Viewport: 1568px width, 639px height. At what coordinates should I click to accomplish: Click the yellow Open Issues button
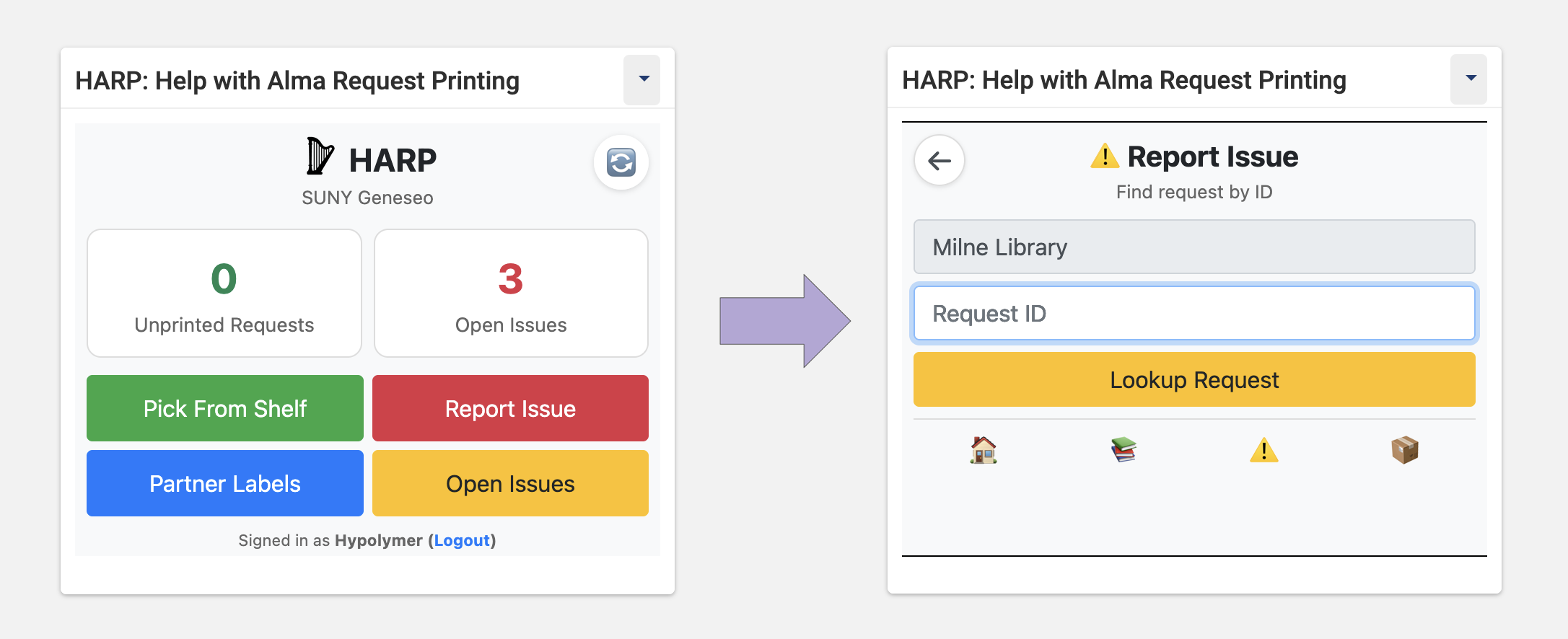[x=510, y=483]
